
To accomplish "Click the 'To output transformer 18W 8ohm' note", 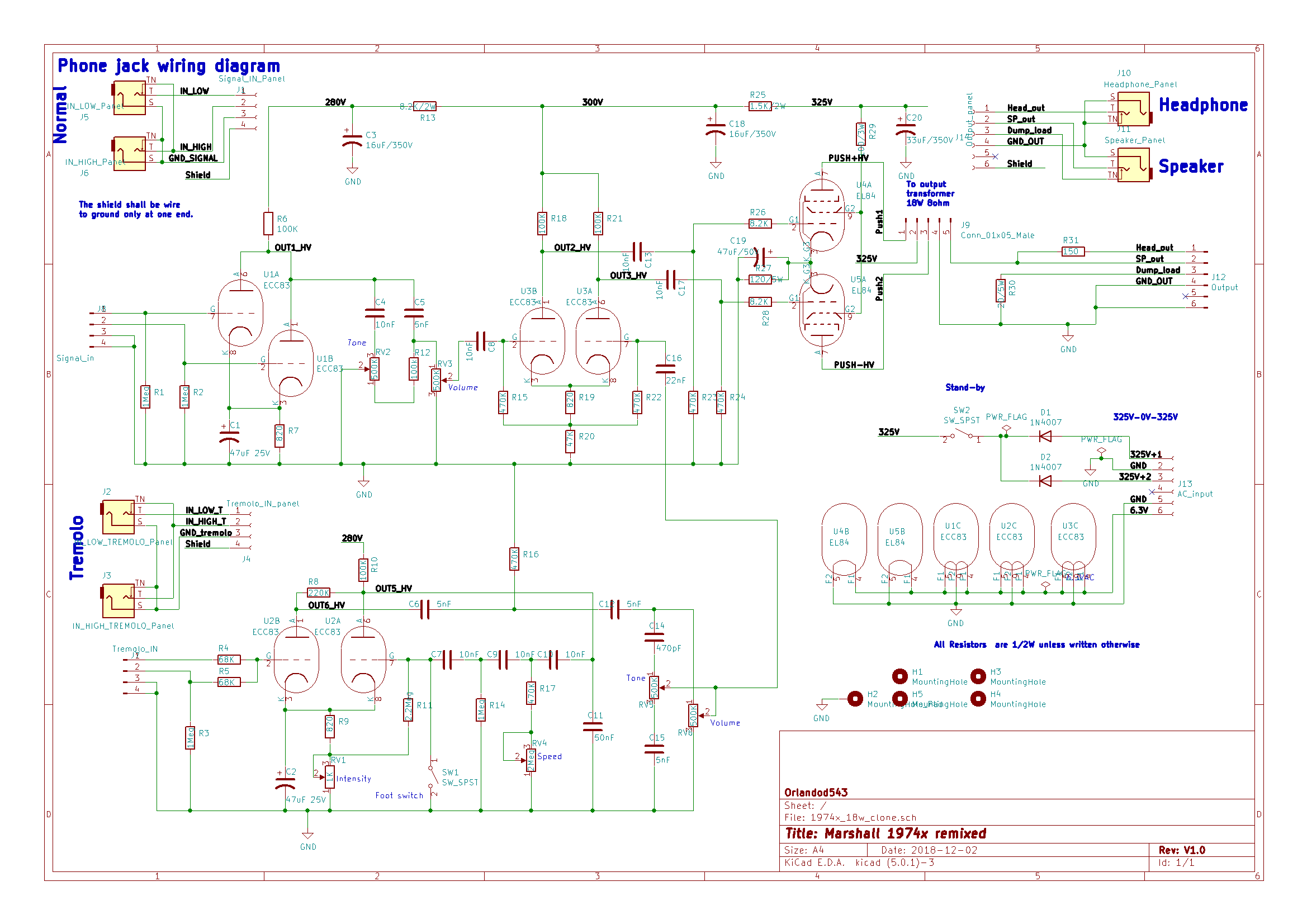I will coord(931,193).
